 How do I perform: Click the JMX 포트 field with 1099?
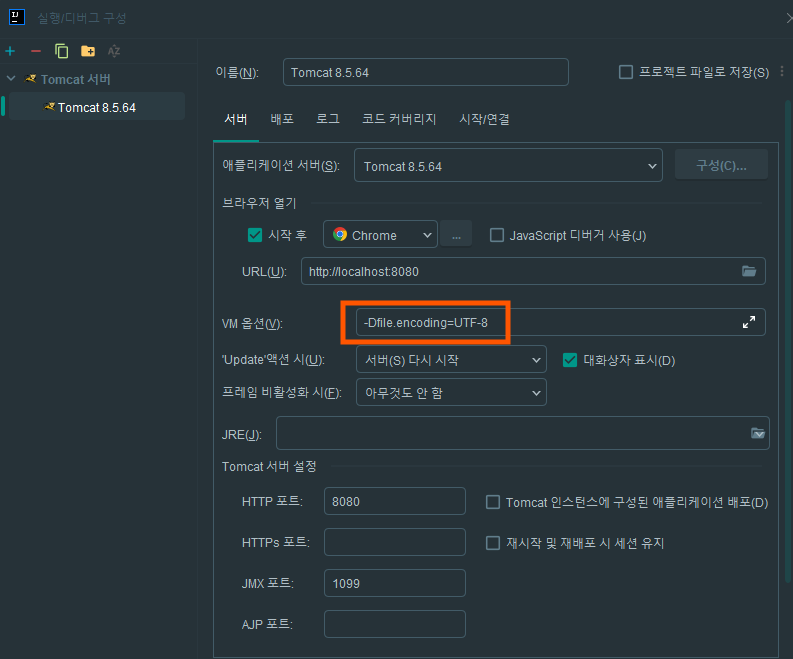coord(394,583)
